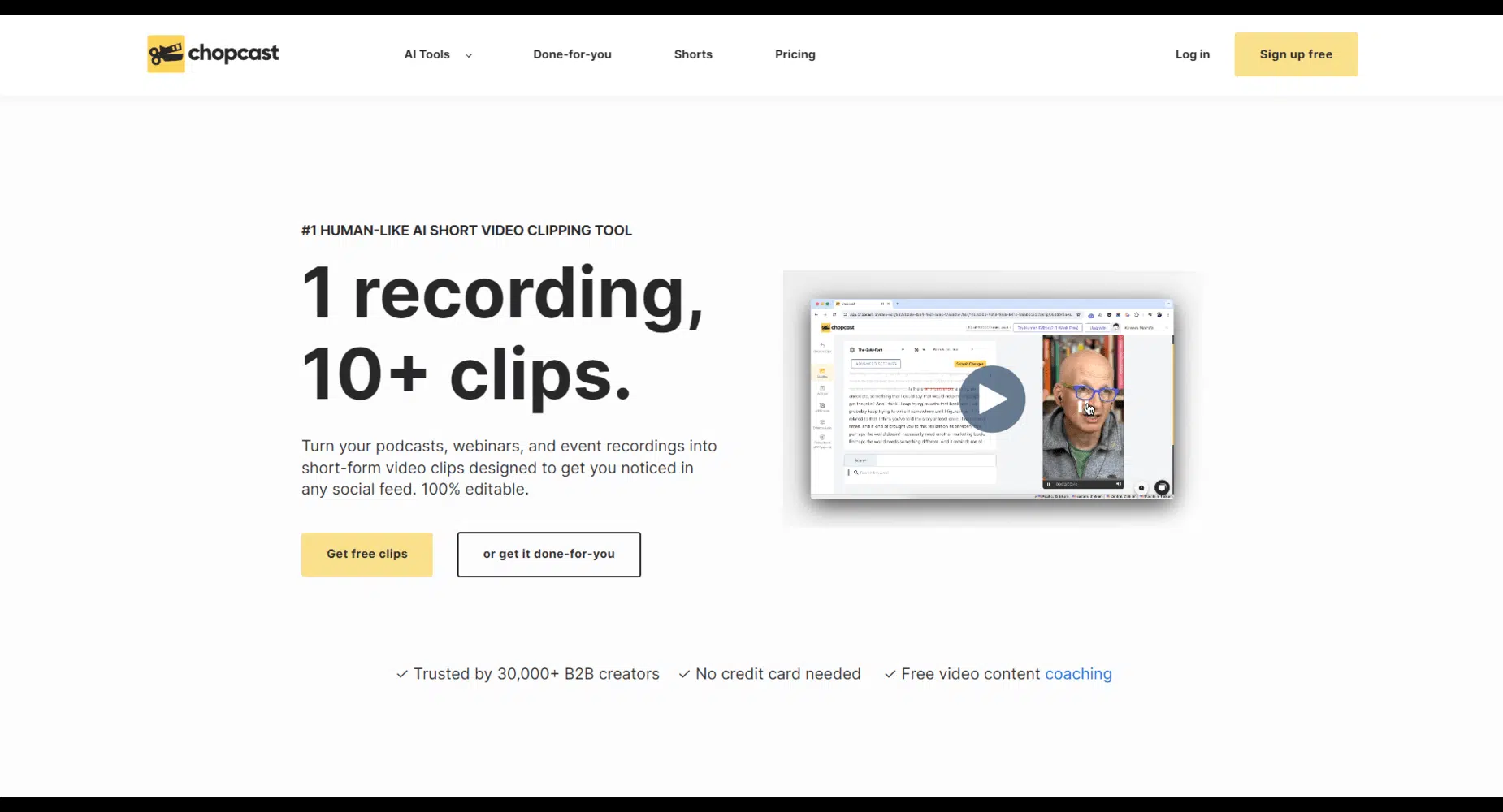The height and width of the screenshot is (812, 1503).
Task: Click the chopcast wordmark text
Action: pos(233,54)
